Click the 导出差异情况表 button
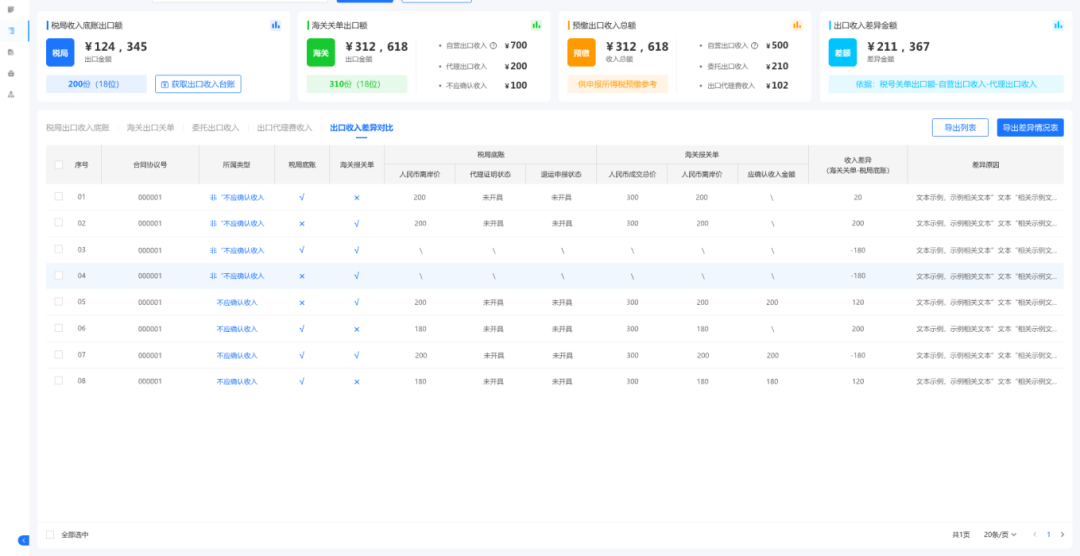 point(1030,128)
